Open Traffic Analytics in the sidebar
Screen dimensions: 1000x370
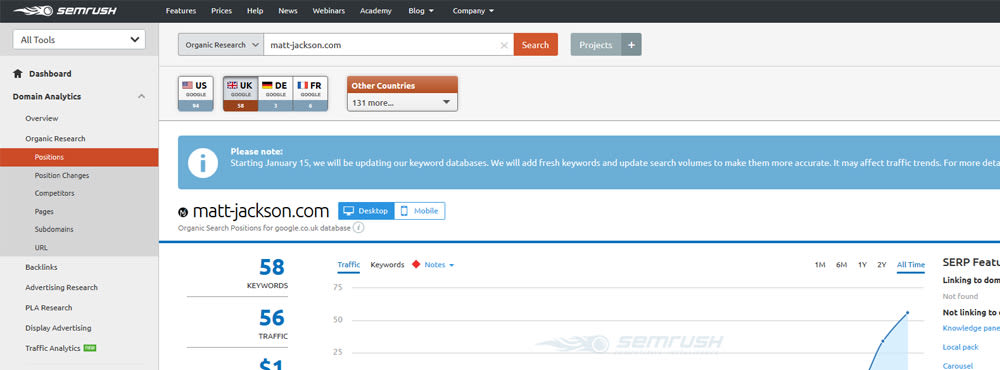(53, 348)
